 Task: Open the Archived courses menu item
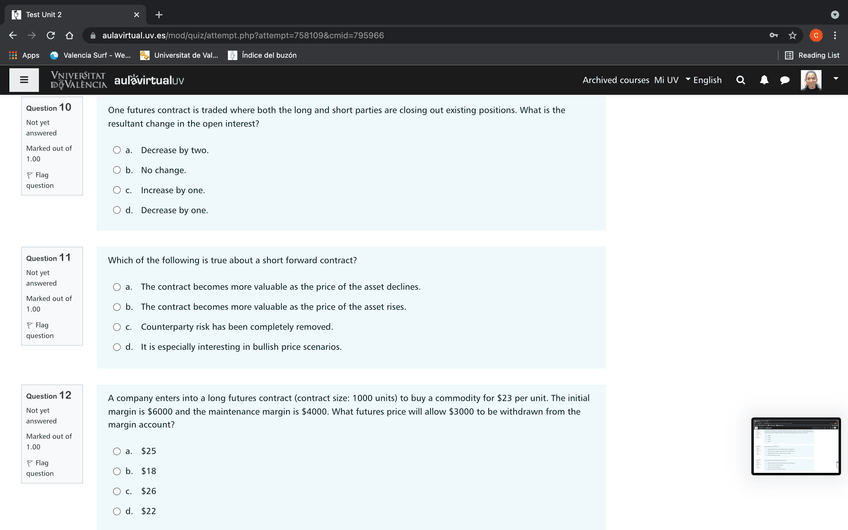click(615, 80)
